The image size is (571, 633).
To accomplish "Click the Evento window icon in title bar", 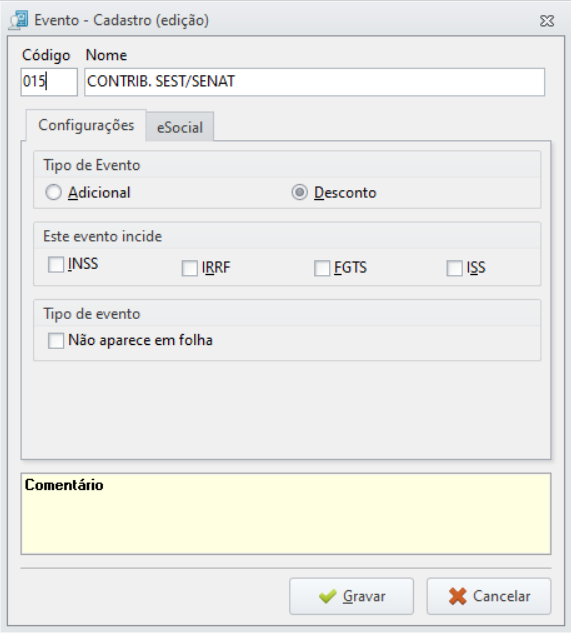I will pos(19,20).
